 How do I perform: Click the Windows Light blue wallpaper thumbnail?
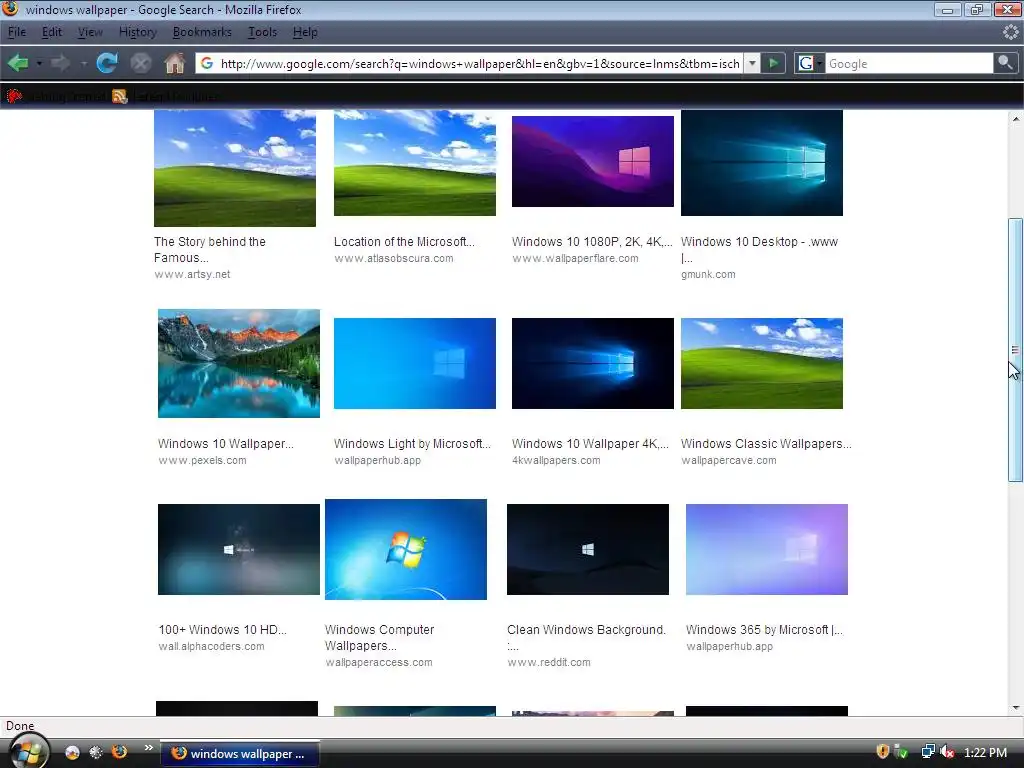pos(415,363)
